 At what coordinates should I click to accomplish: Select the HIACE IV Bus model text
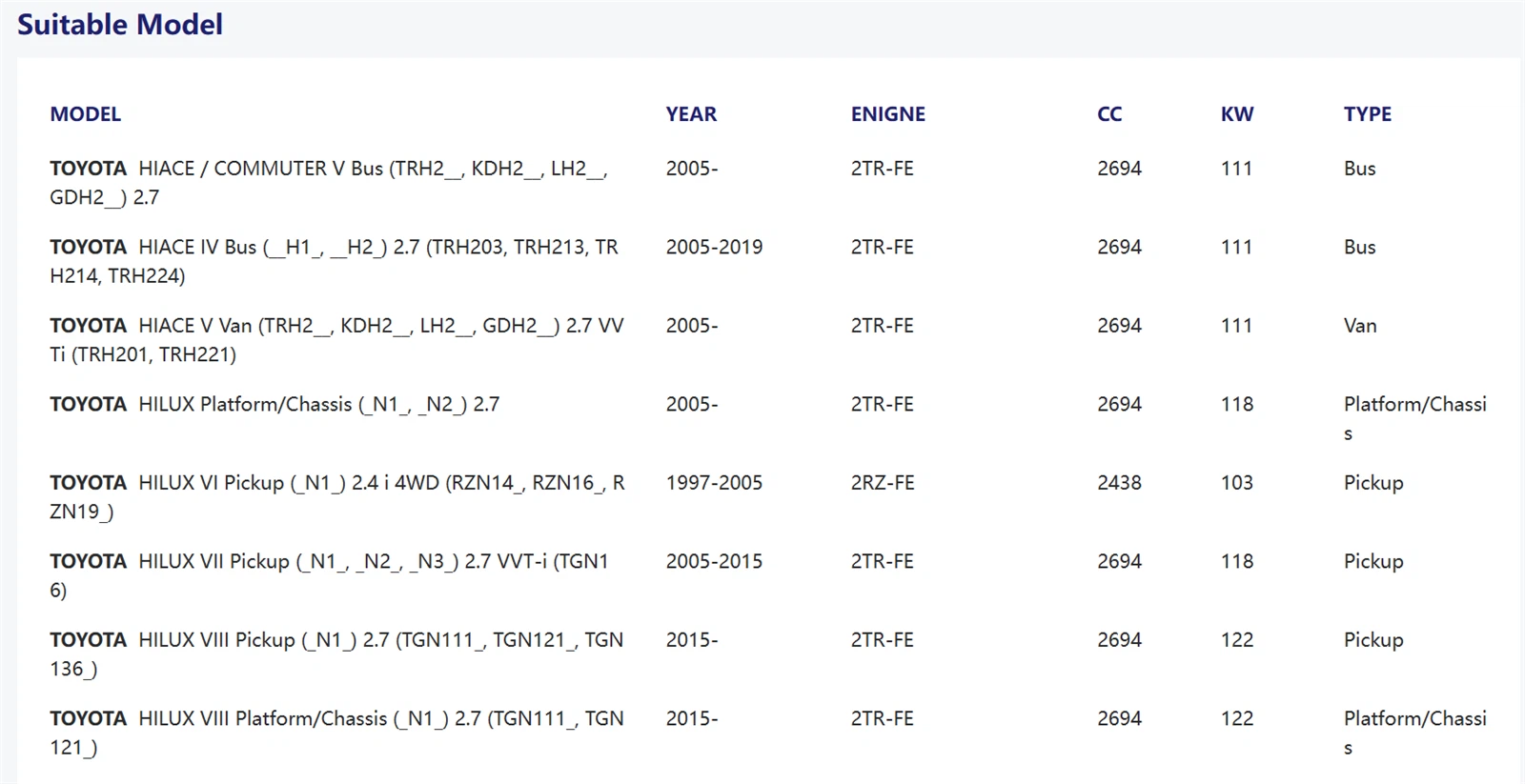335,261
